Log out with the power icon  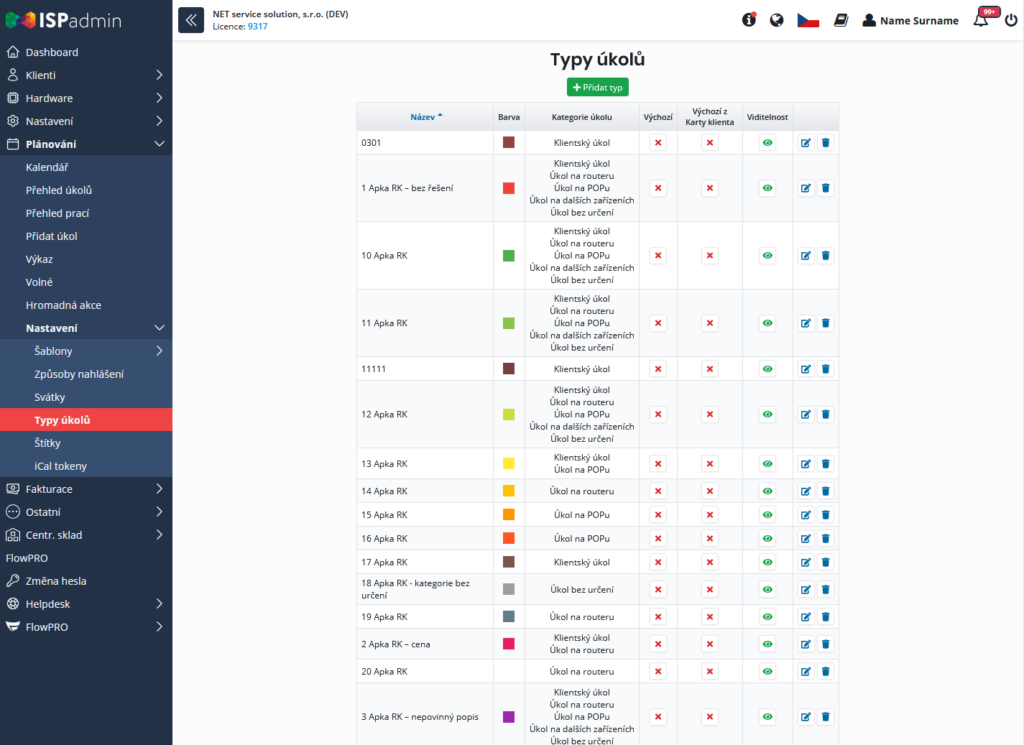(x=1010, y=20)
